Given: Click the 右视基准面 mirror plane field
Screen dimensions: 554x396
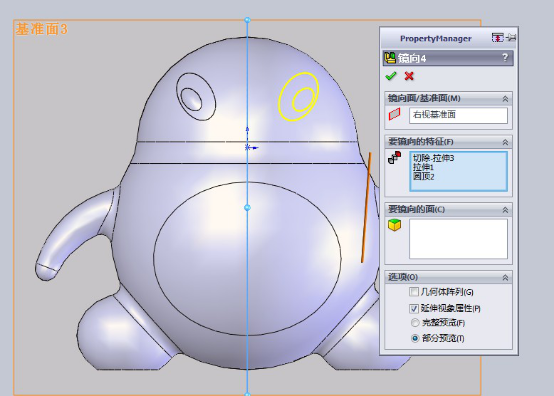Looking at the screenshot, I should 458,115.
